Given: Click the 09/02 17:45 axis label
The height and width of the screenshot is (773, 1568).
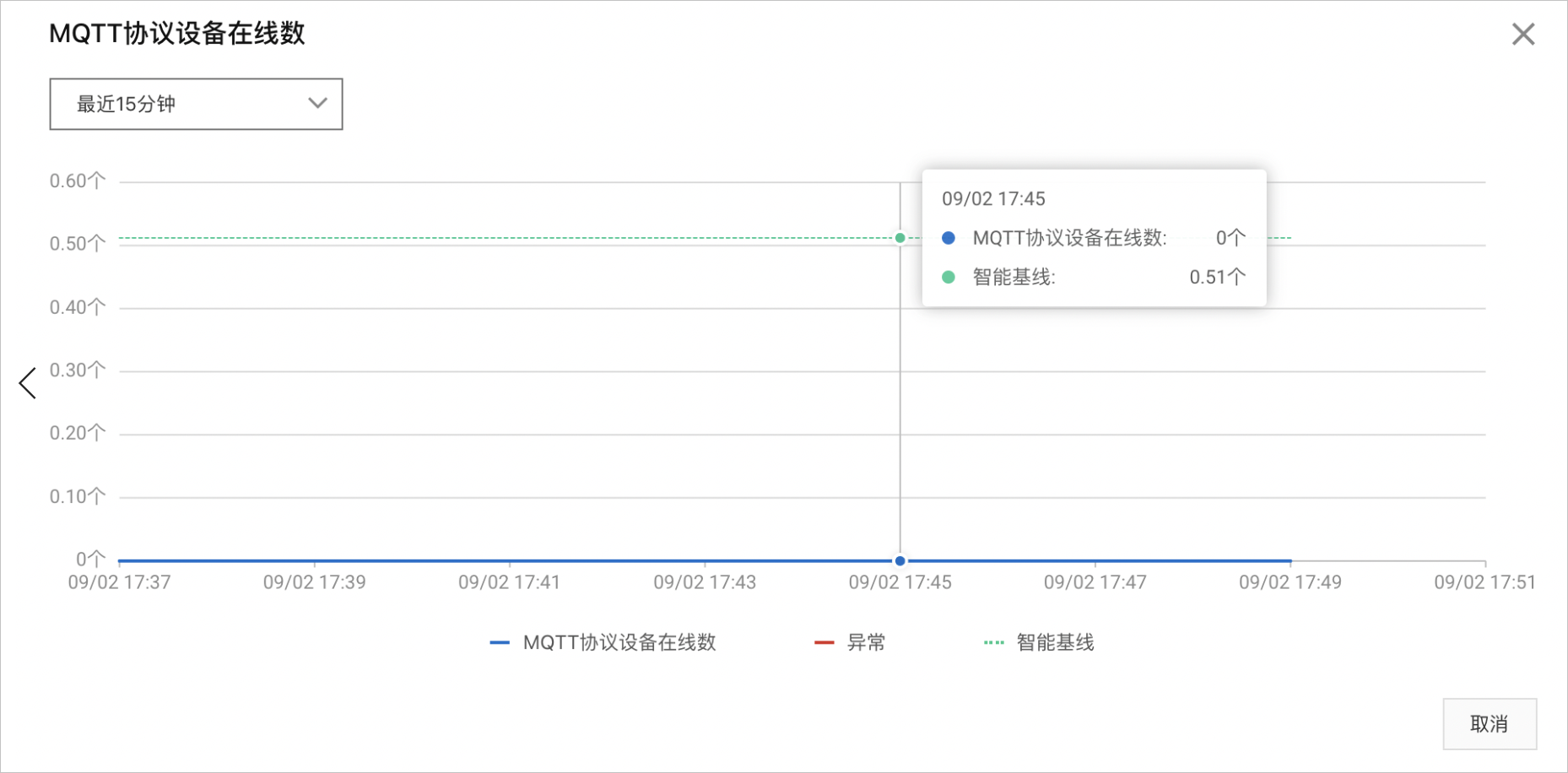Looking at the screenshot, I should [x=900, y=582].
